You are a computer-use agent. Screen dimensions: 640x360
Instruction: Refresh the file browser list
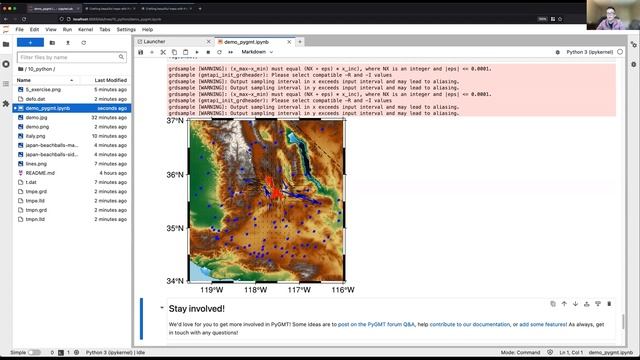(84, 42)
